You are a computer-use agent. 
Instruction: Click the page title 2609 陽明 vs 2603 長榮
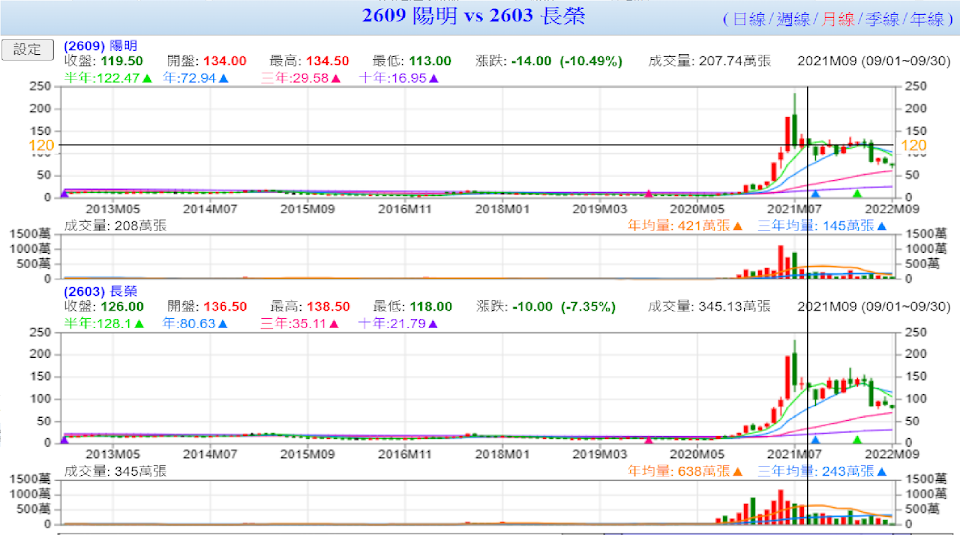coord(473,16)
